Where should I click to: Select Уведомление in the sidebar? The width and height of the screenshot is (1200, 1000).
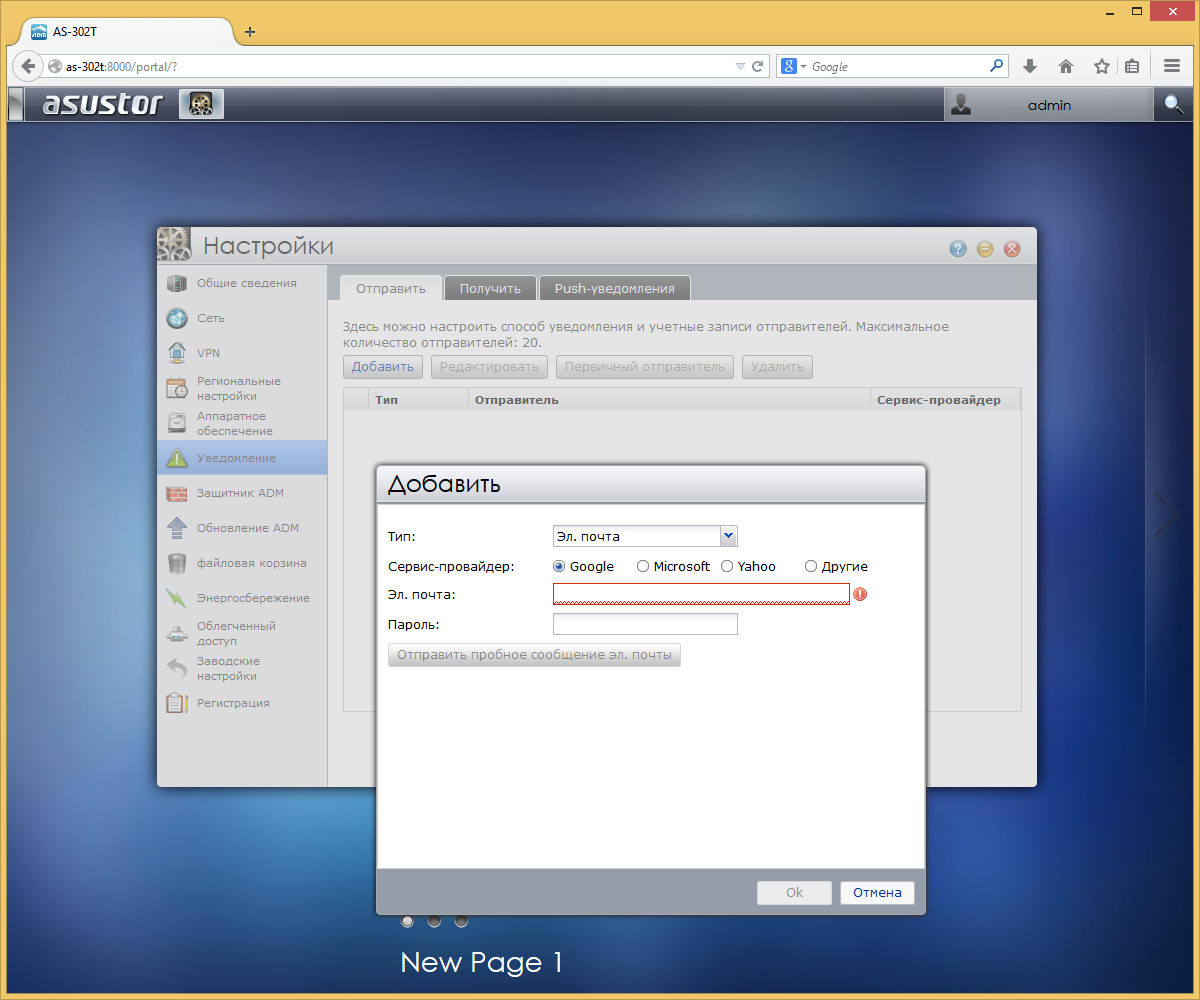[242, 458]
